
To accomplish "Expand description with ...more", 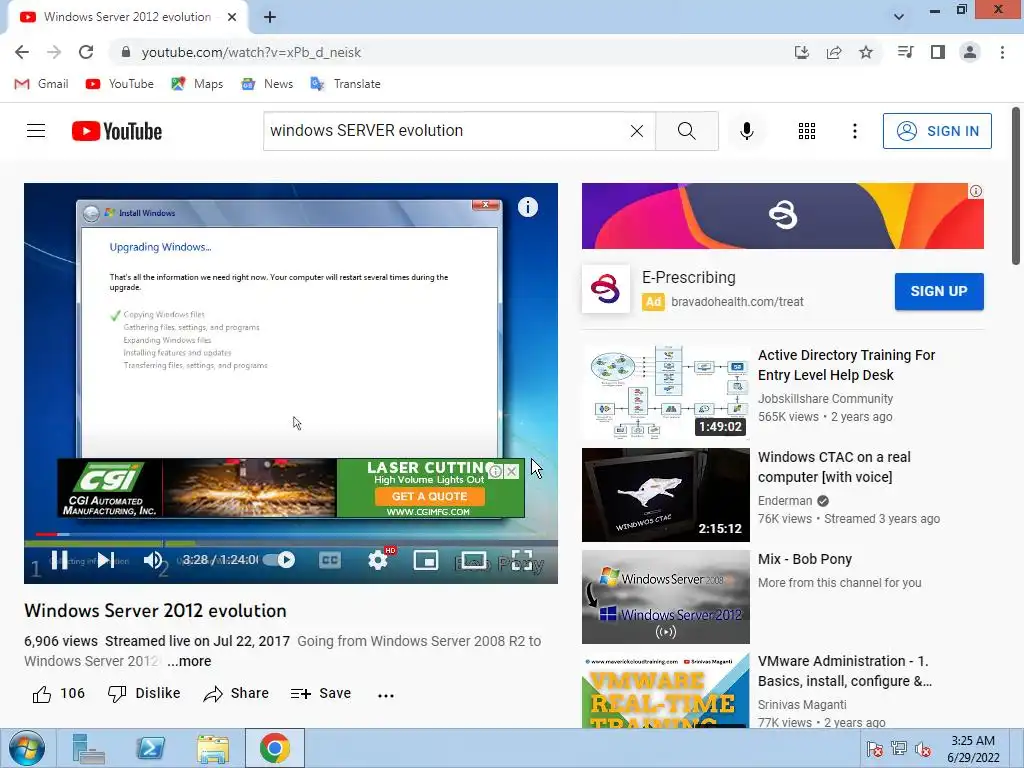I will click(x=189, y=661).
